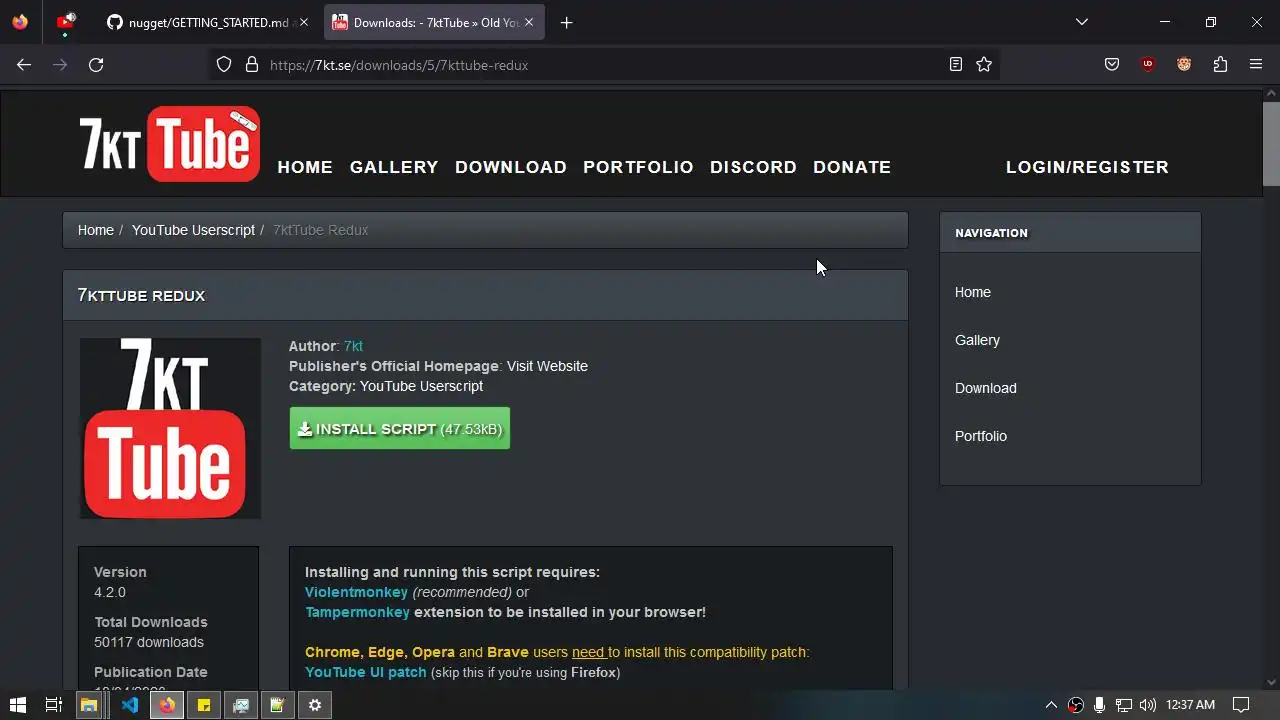Viewport: 1280px width, 720px height.
Task: Select Firefox in the taskbar
Action: (167, 705)
